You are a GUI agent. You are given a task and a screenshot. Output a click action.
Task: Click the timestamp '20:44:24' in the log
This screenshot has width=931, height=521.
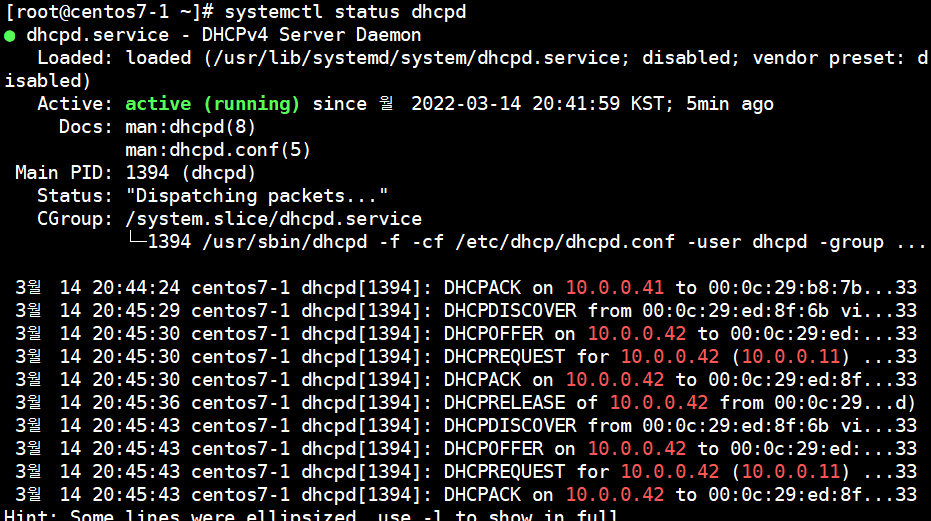(136, 288)
